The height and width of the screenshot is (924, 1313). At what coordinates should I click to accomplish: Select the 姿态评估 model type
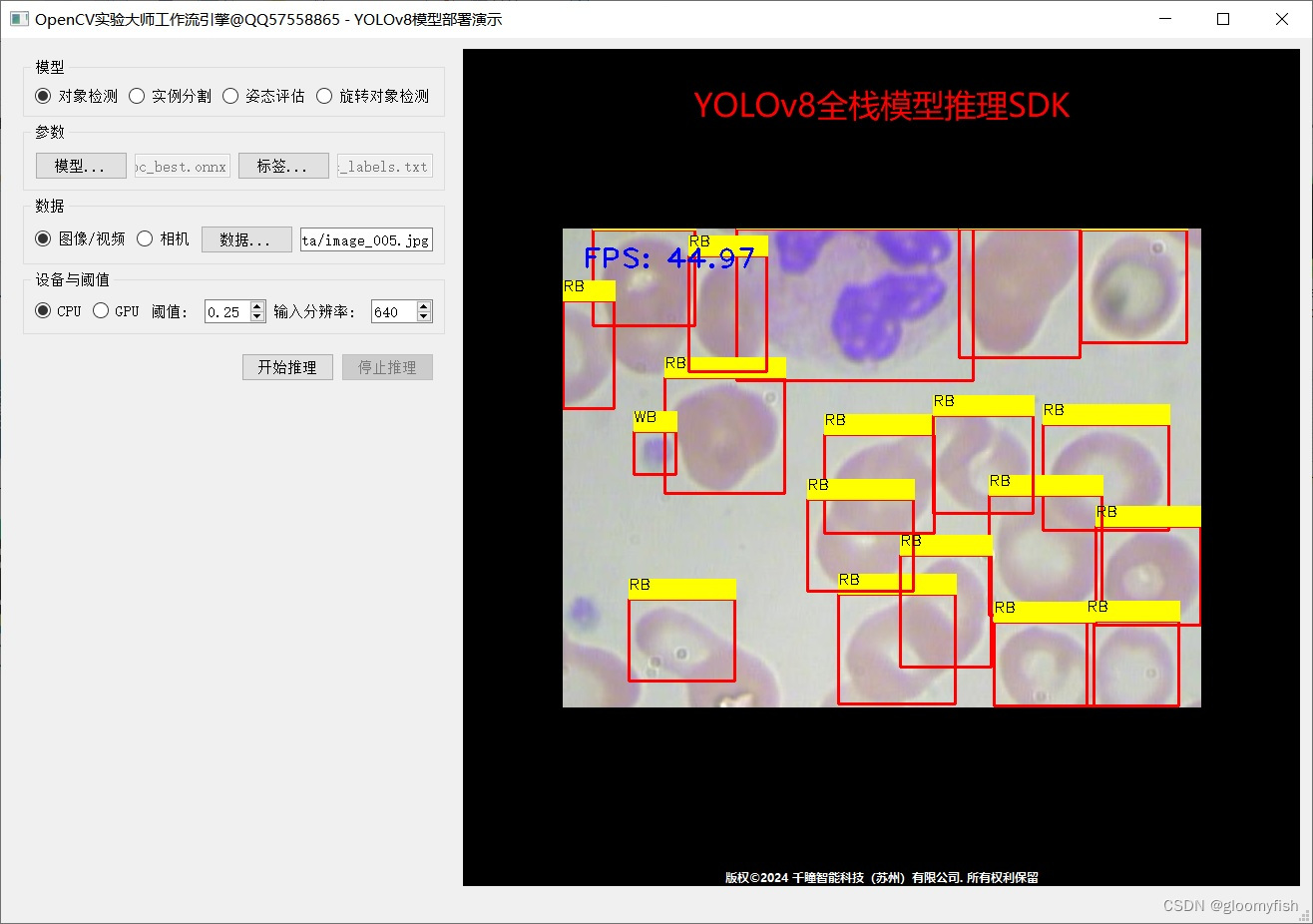[x=230, y=96]
